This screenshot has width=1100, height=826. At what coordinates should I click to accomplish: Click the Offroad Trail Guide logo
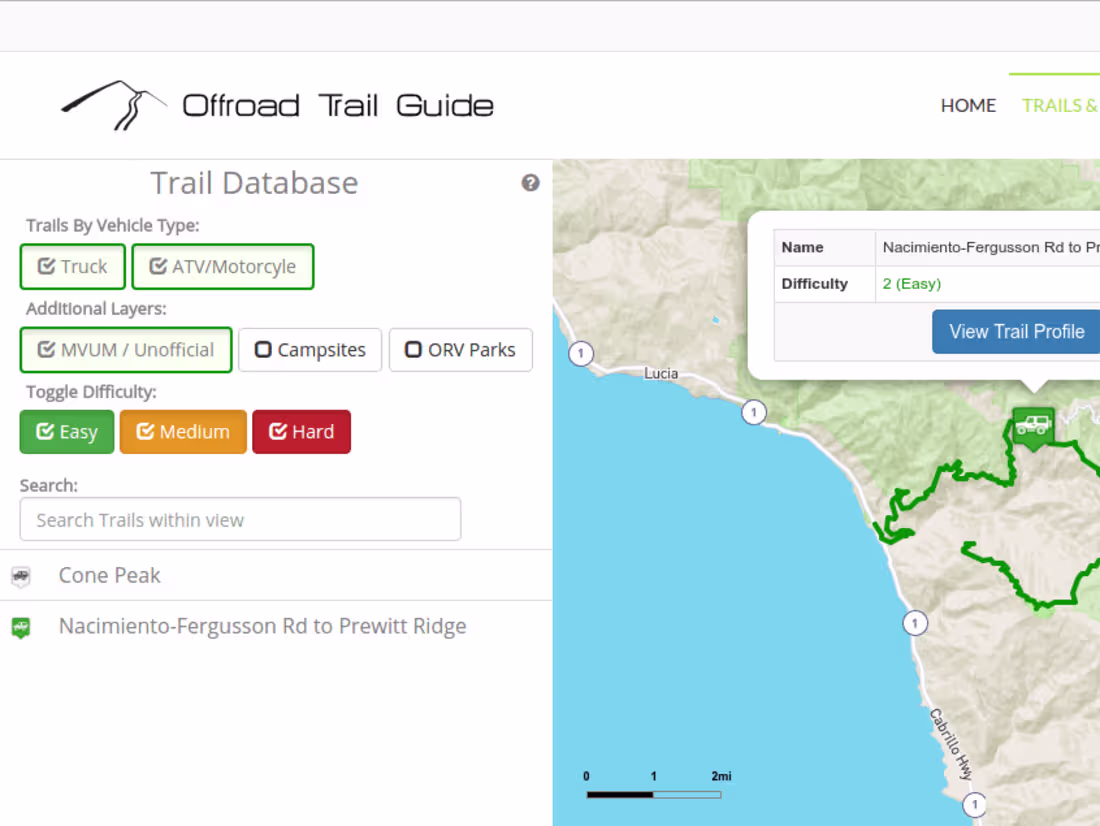pos(275,103)
